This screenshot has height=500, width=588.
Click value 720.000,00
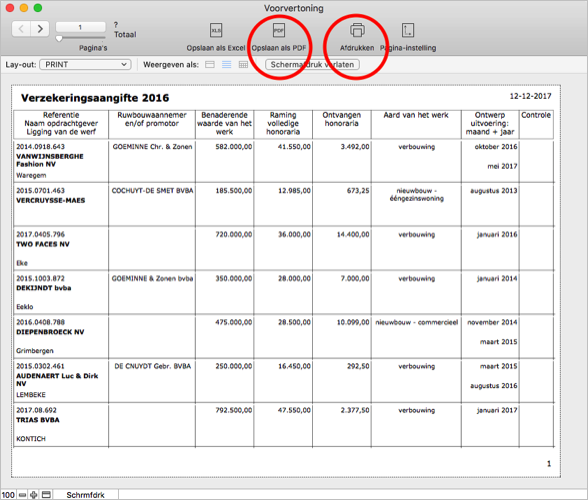click(x=234, y=234)
